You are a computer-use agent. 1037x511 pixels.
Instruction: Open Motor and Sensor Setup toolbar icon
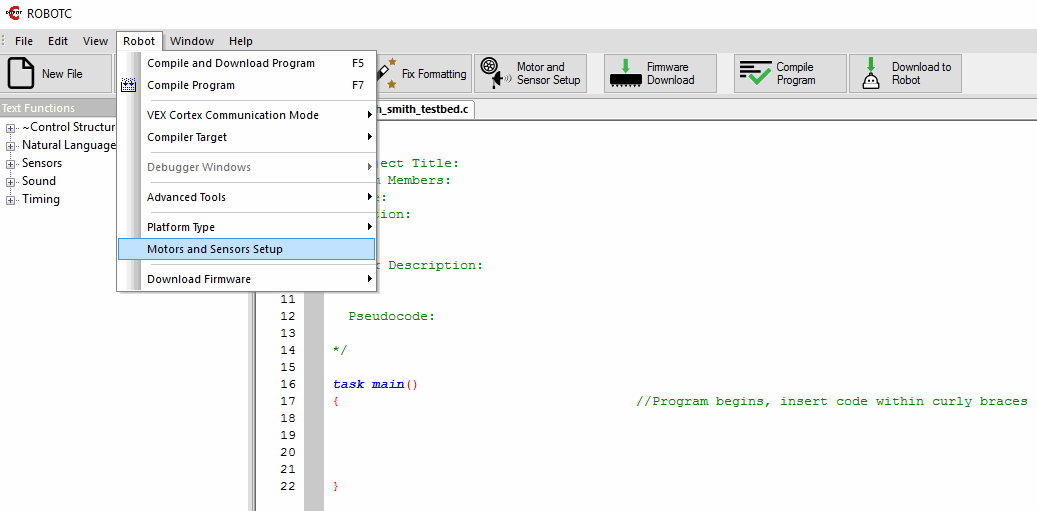coord(491,73)
